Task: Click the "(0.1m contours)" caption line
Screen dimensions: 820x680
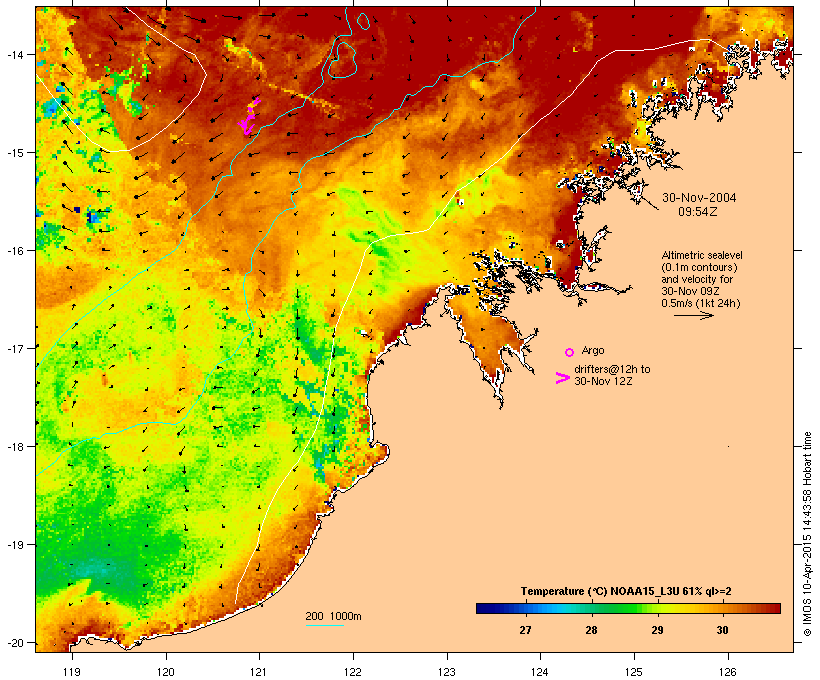Action: [x=699, y=267]
